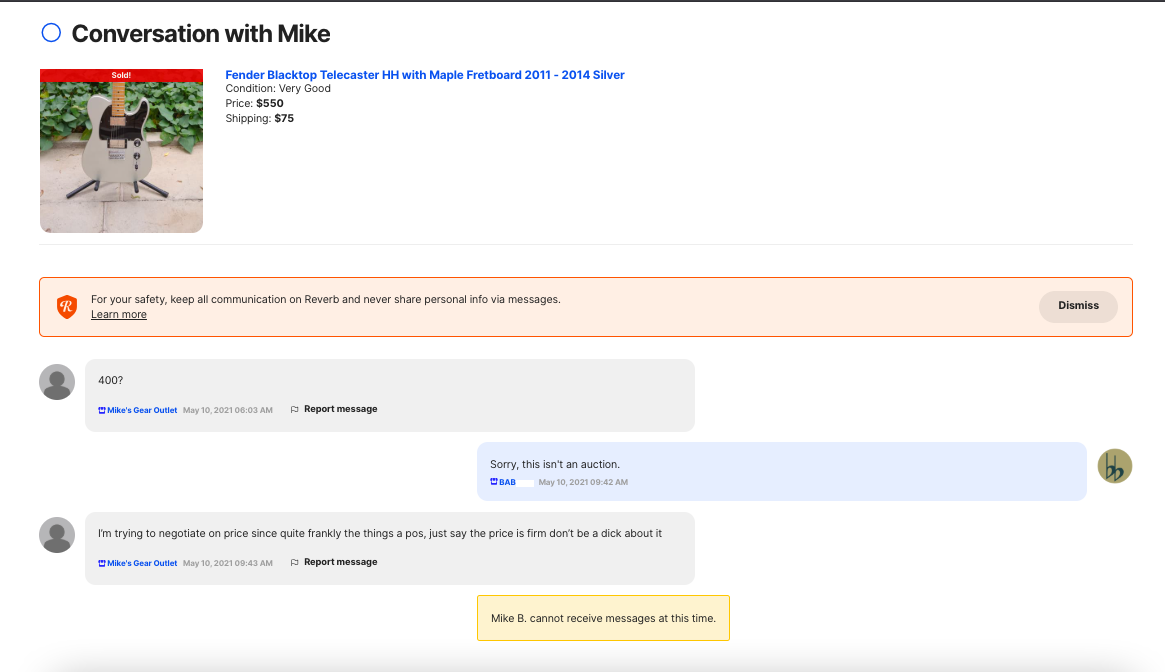Open the Learn more safety link
This screenshot has height=672, width=1165.
coord(118,315)
